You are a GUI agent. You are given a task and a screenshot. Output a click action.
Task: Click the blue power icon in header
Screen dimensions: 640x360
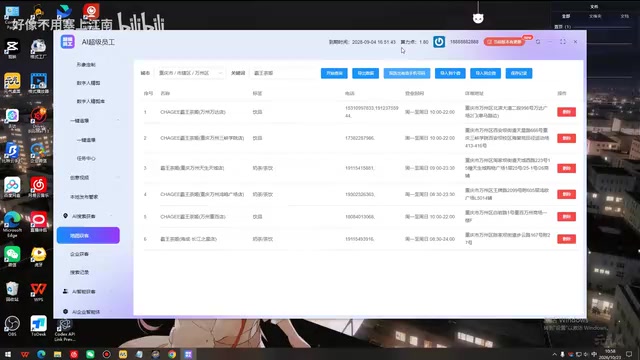[439, 42]
